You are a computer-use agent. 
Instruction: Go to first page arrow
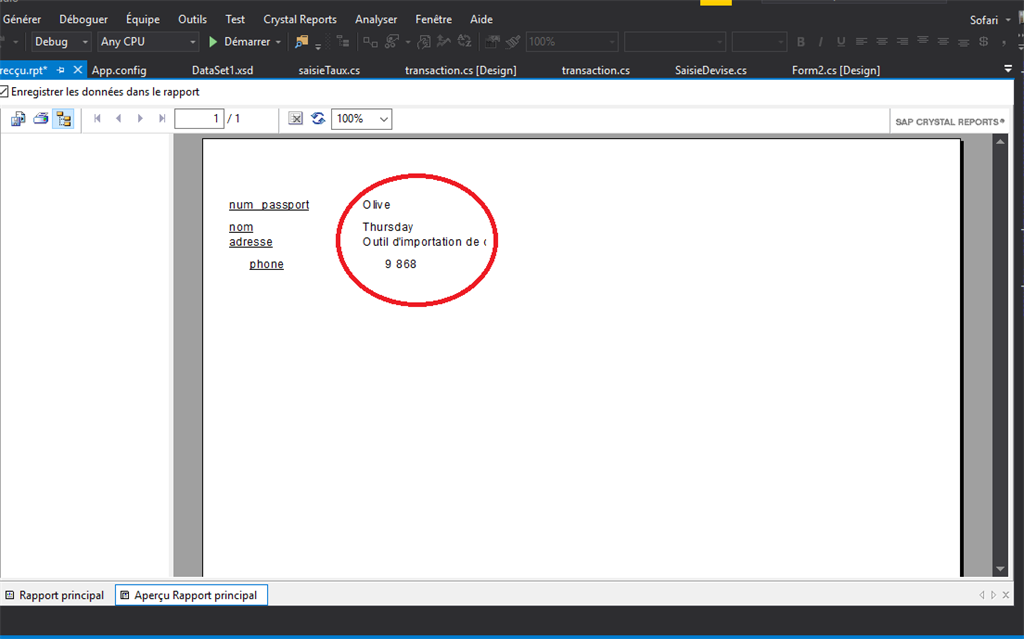(x=97, y=119)
